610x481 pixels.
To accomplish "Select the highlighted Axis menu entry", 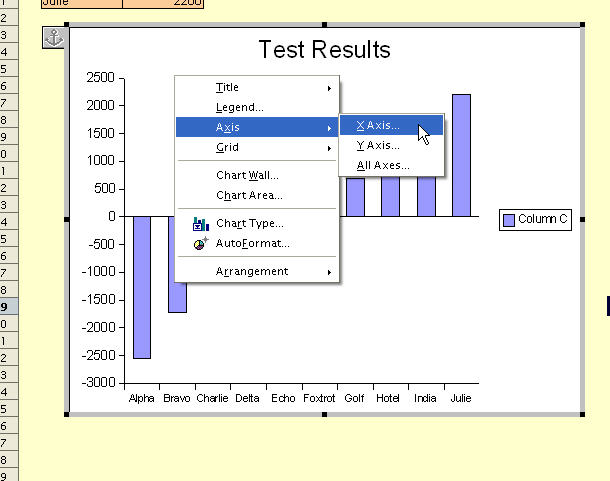I will [x=257, y=127].
